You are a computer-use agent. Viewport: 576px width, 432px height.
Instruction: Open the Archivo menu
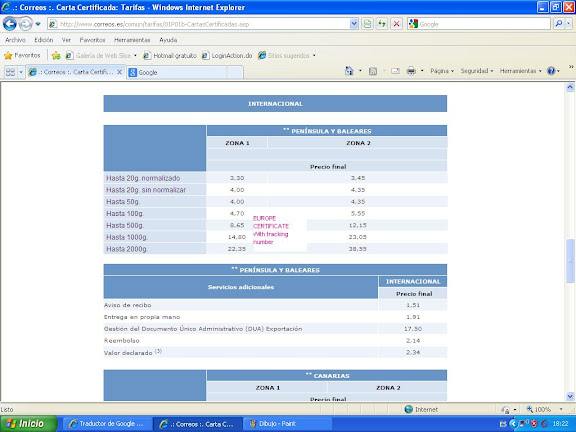pos(15,40)
